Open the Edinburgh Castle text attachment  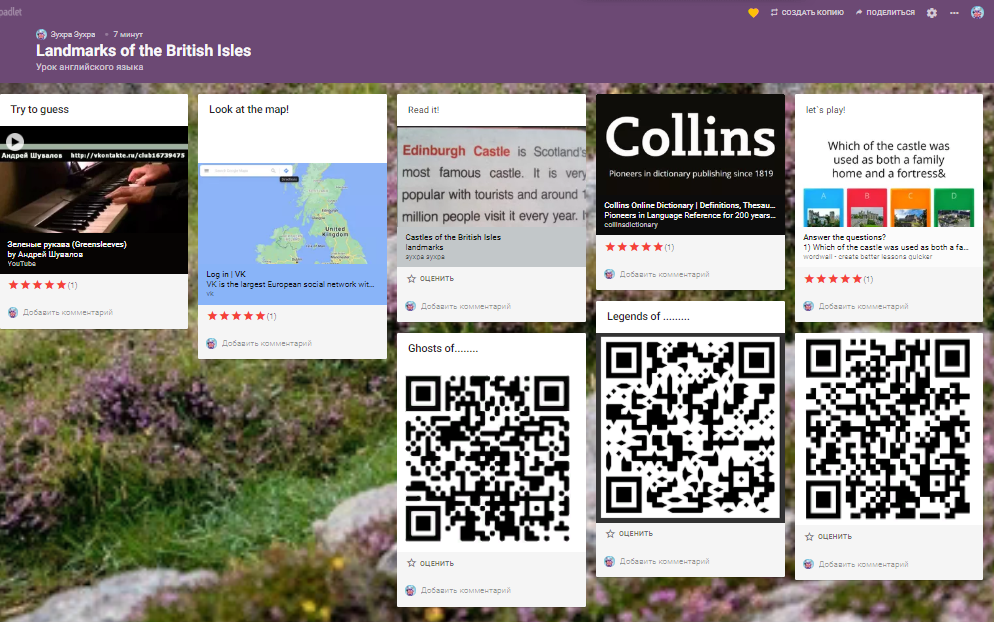491,180
